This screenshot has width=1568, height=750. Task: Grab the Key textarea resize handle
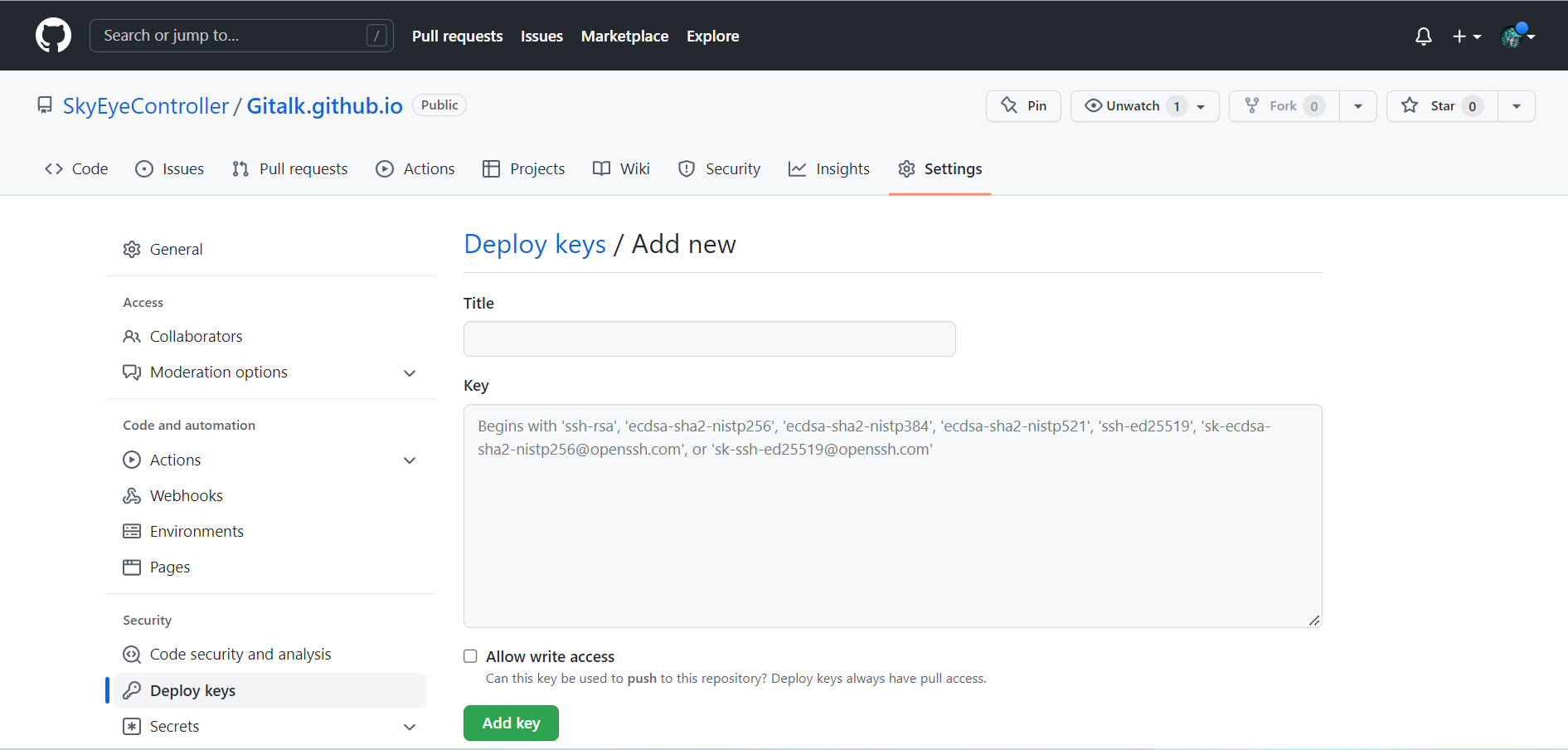point(1314,621)
